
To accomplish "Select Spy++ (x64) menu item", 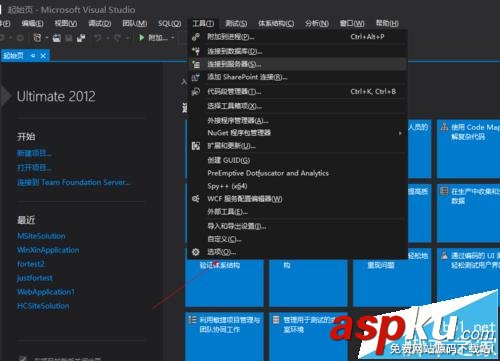I will coord(298,186).
